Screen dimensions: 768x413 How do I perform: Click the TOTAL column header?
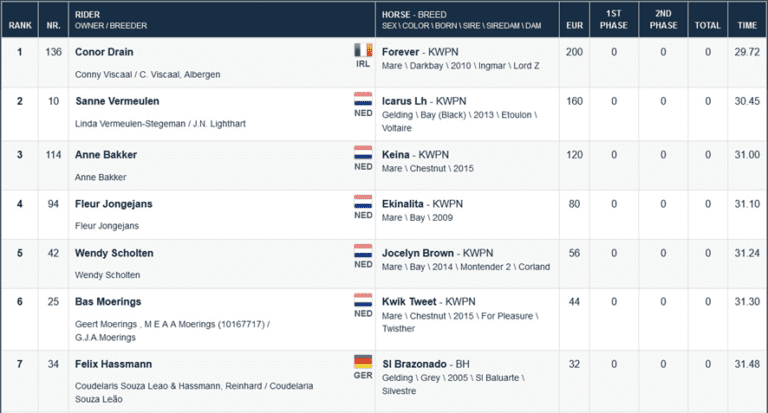pyautogui.click(x=707, y=25)
